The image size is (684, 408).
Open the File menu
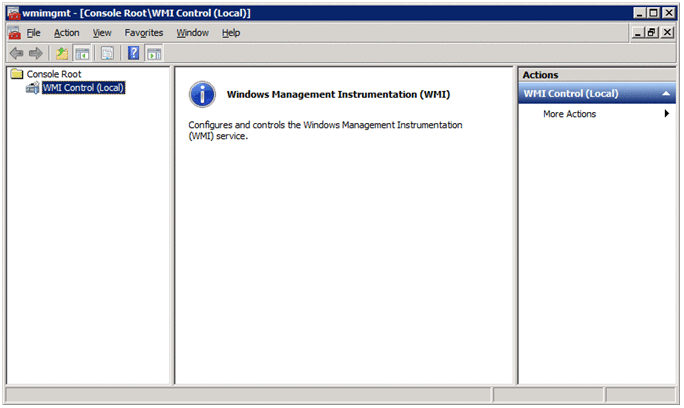click(33, 33)
